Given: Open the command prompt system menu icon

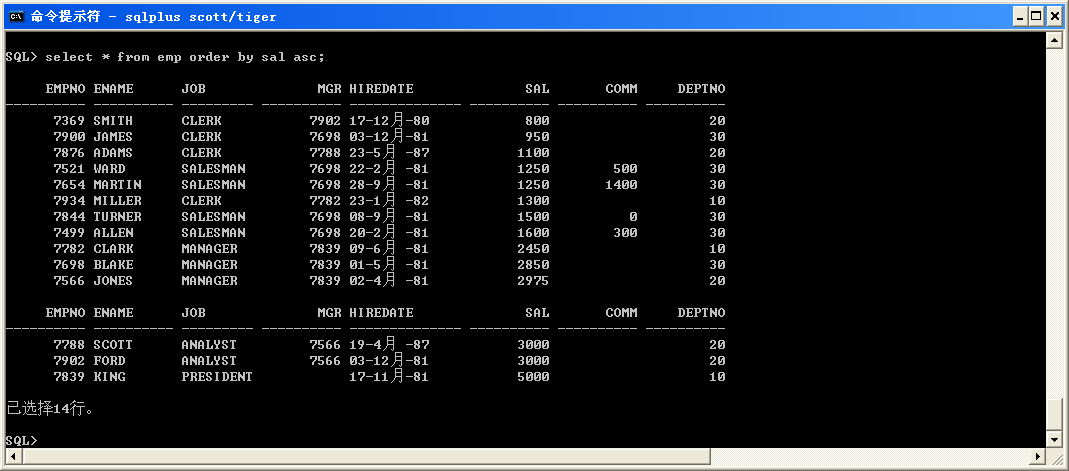Looking at the screenshot, I should coord(15,16).
